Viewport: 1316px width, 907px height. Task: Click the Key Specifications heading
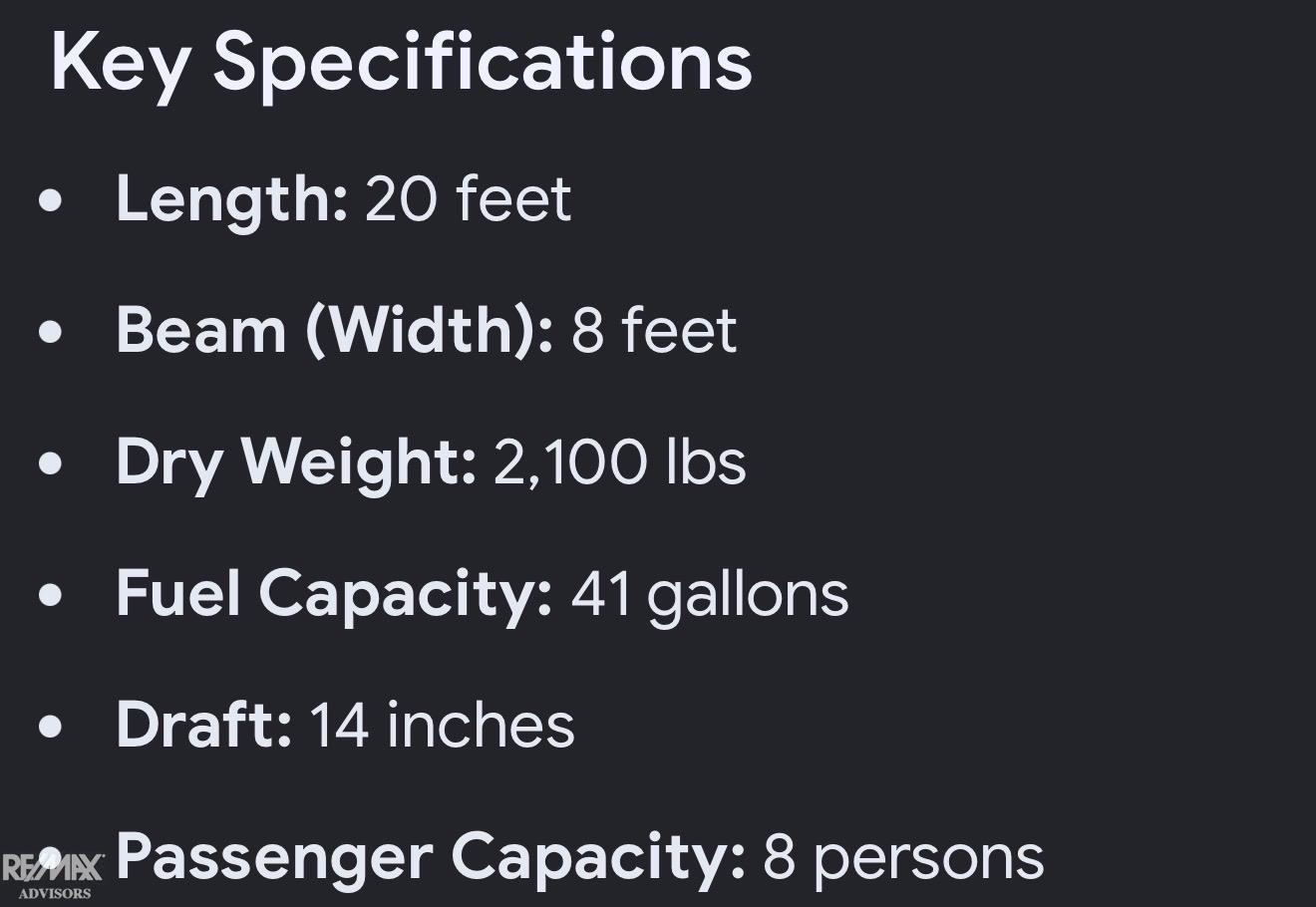coord(401,62)
